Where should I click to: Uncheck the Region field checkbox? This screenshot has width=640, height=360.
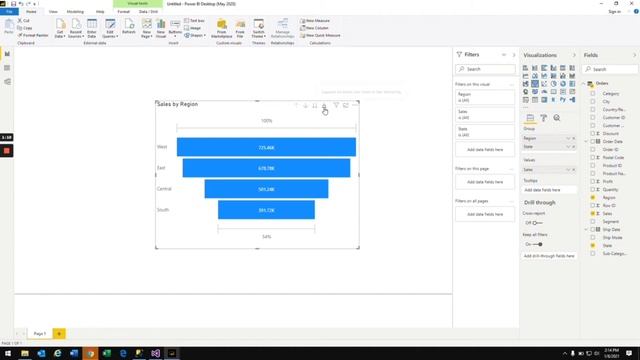pos(593,198)
